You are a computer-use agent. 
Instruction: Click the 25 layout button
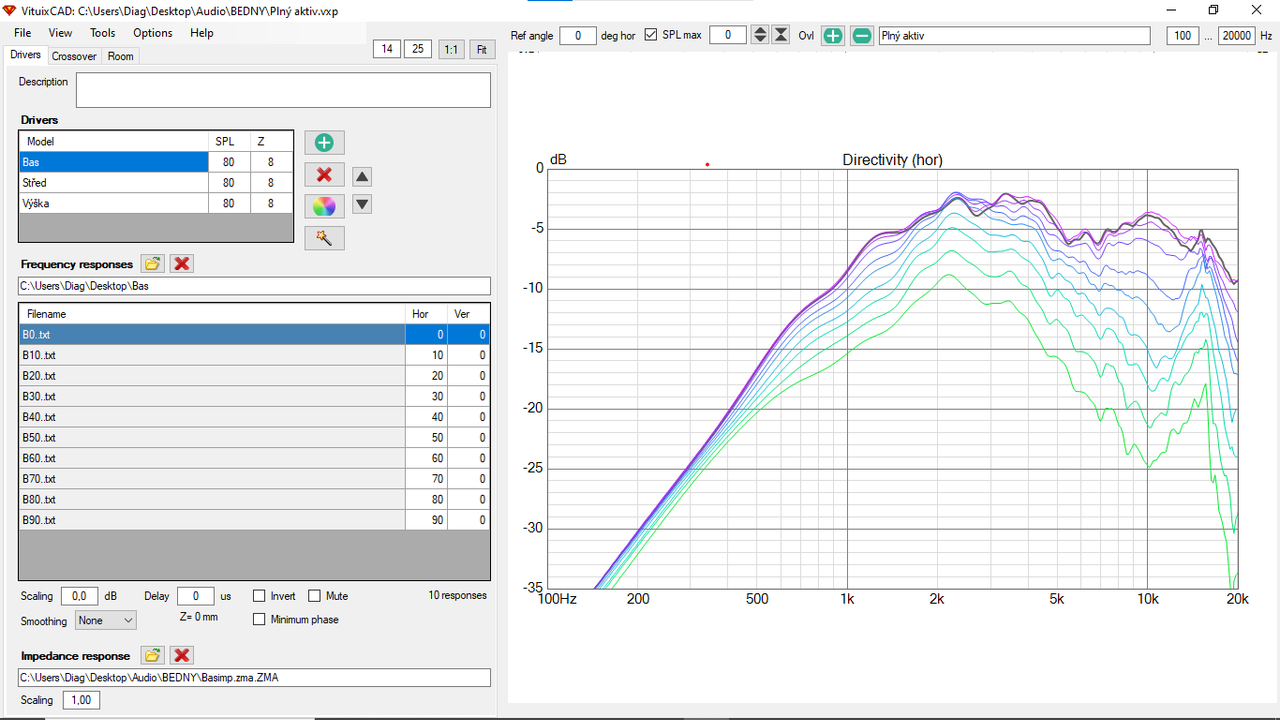[418, 49]
